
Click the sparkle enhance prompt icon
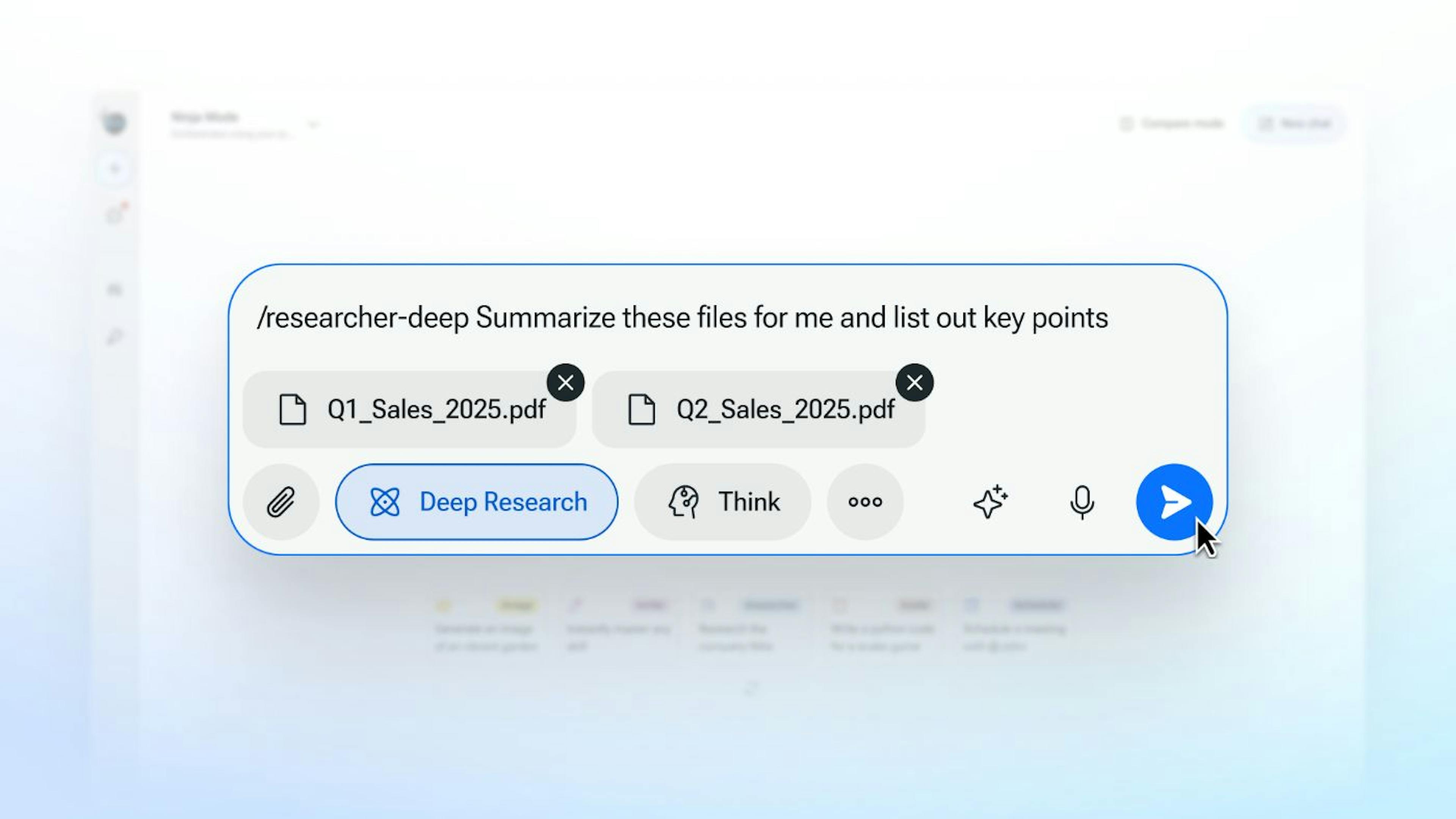[x=990, y=502]
